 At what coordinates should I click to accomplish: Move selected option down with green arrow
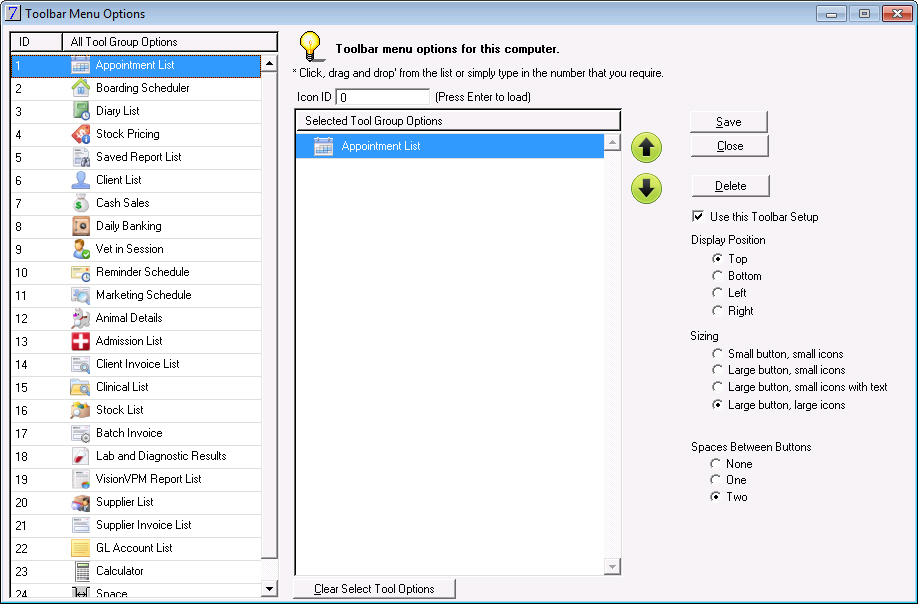point(646,188)
